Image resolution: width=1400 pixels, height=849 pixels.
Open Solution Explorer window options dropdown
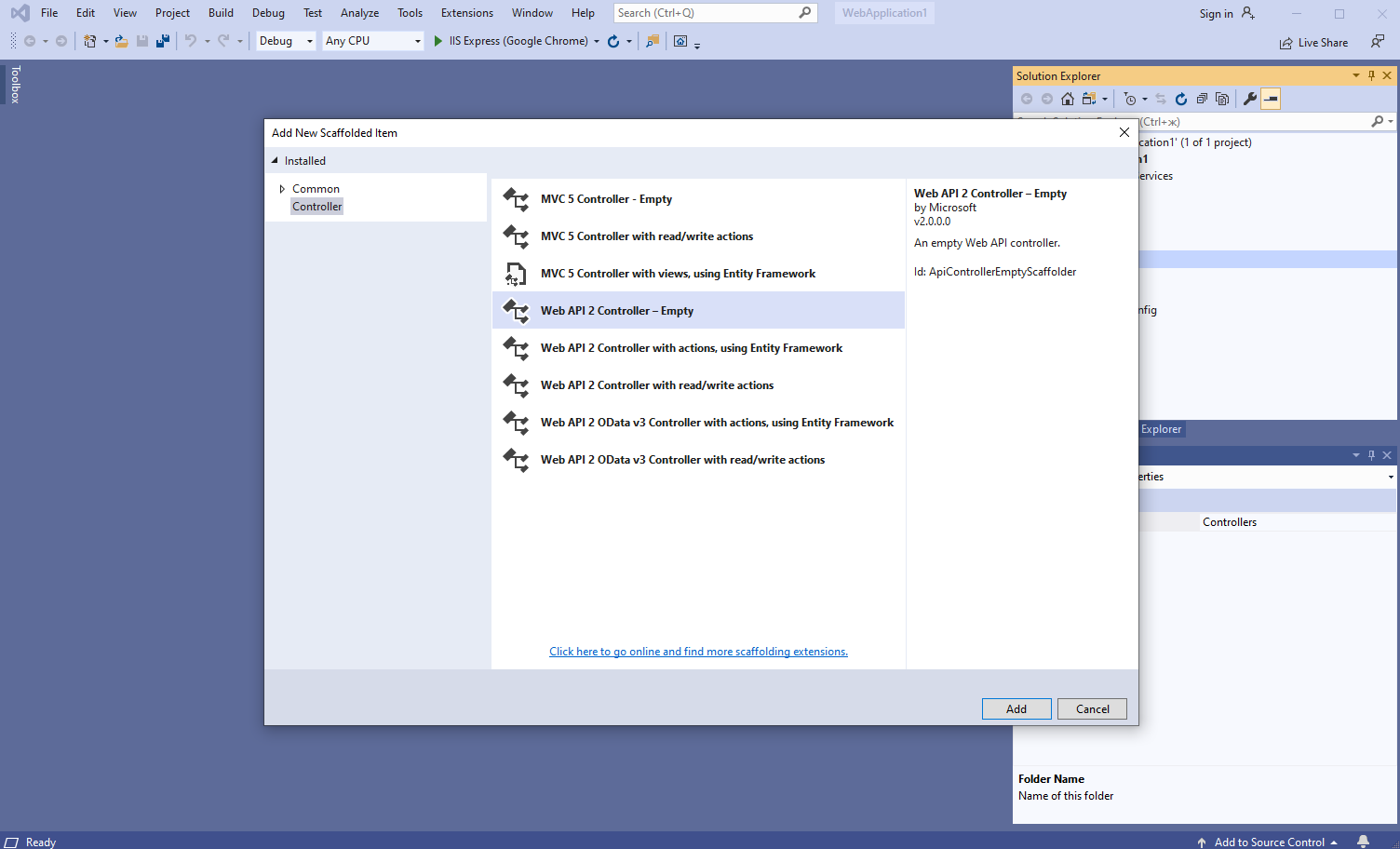[x=1355, y=76]
